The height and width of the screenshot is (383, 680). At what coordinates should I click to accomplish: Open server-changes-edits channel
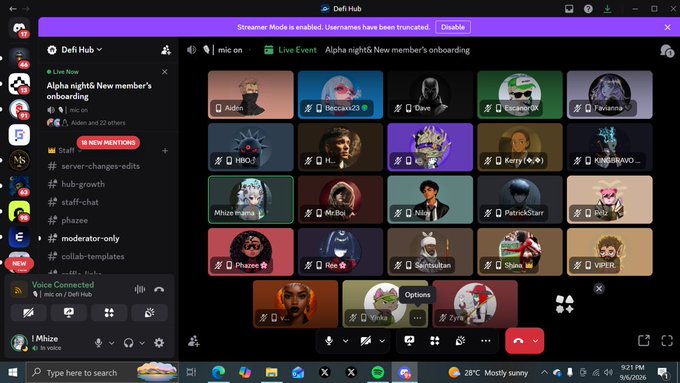click(x=100, y=166)
